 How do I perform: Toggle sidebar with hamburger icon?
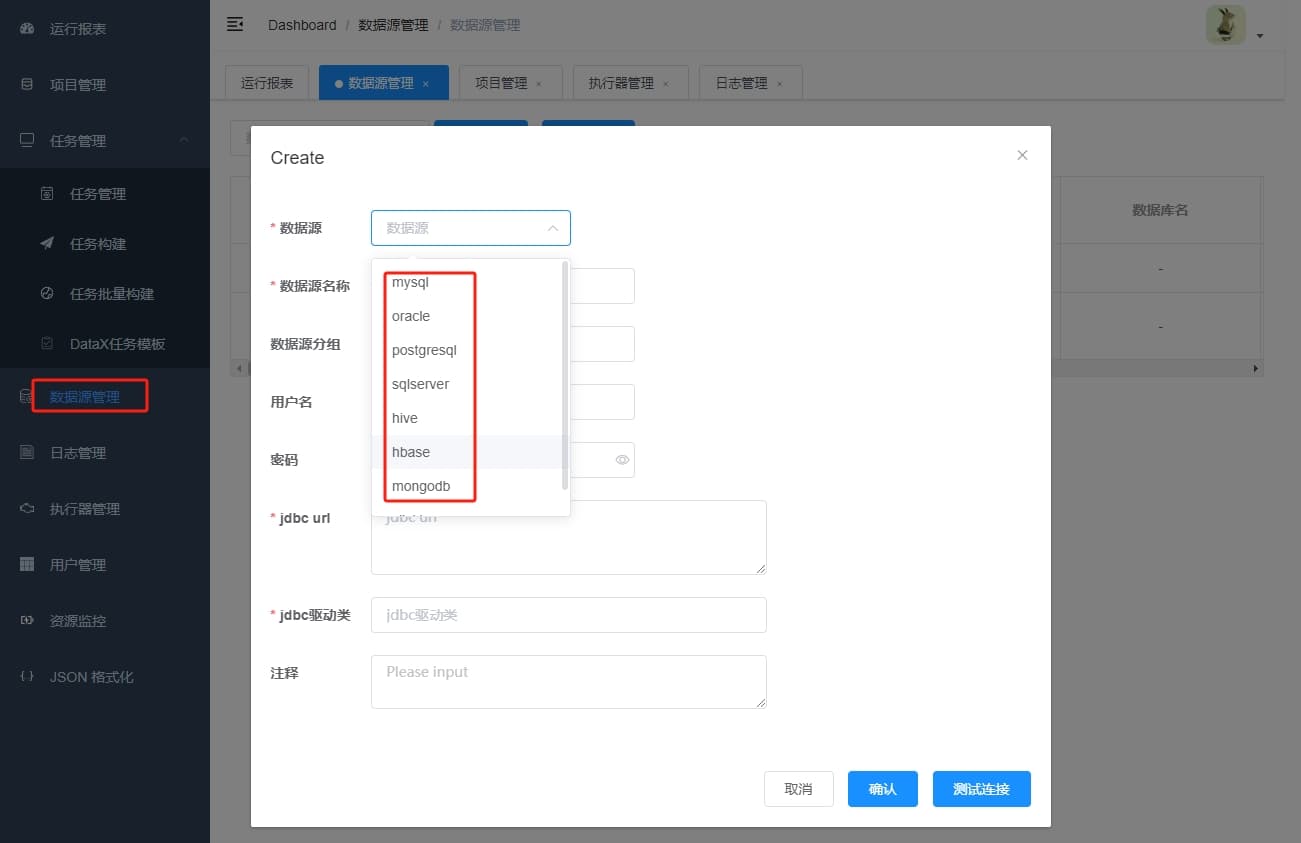[235, 24]
